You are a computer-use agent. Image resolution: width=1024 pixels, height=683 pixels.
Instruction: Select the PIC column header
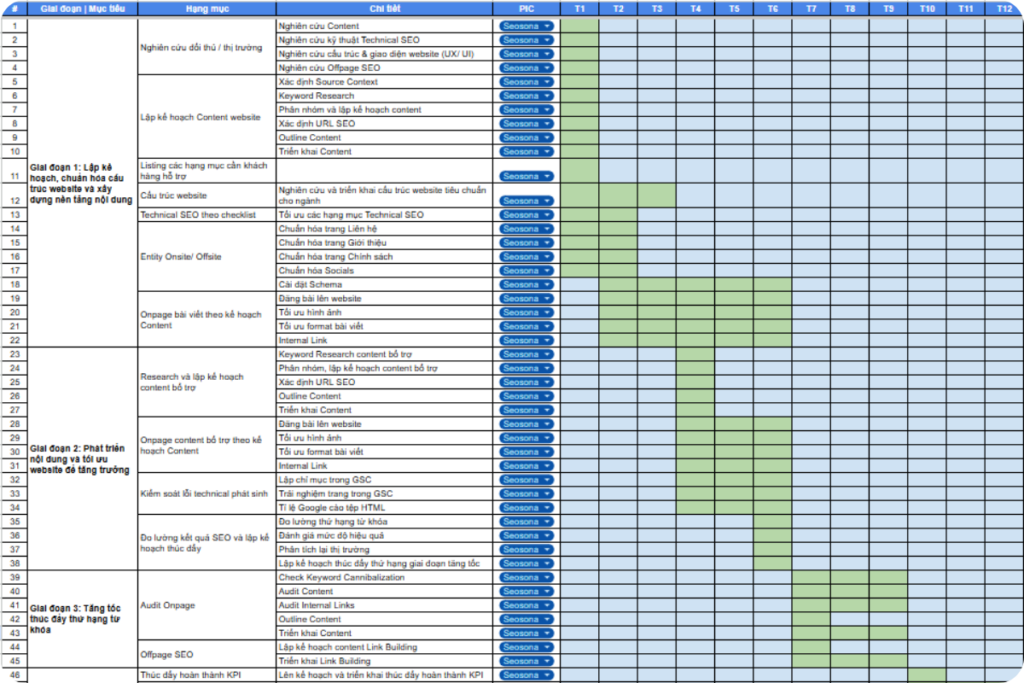pyautogui.click(x=526, y=8)
